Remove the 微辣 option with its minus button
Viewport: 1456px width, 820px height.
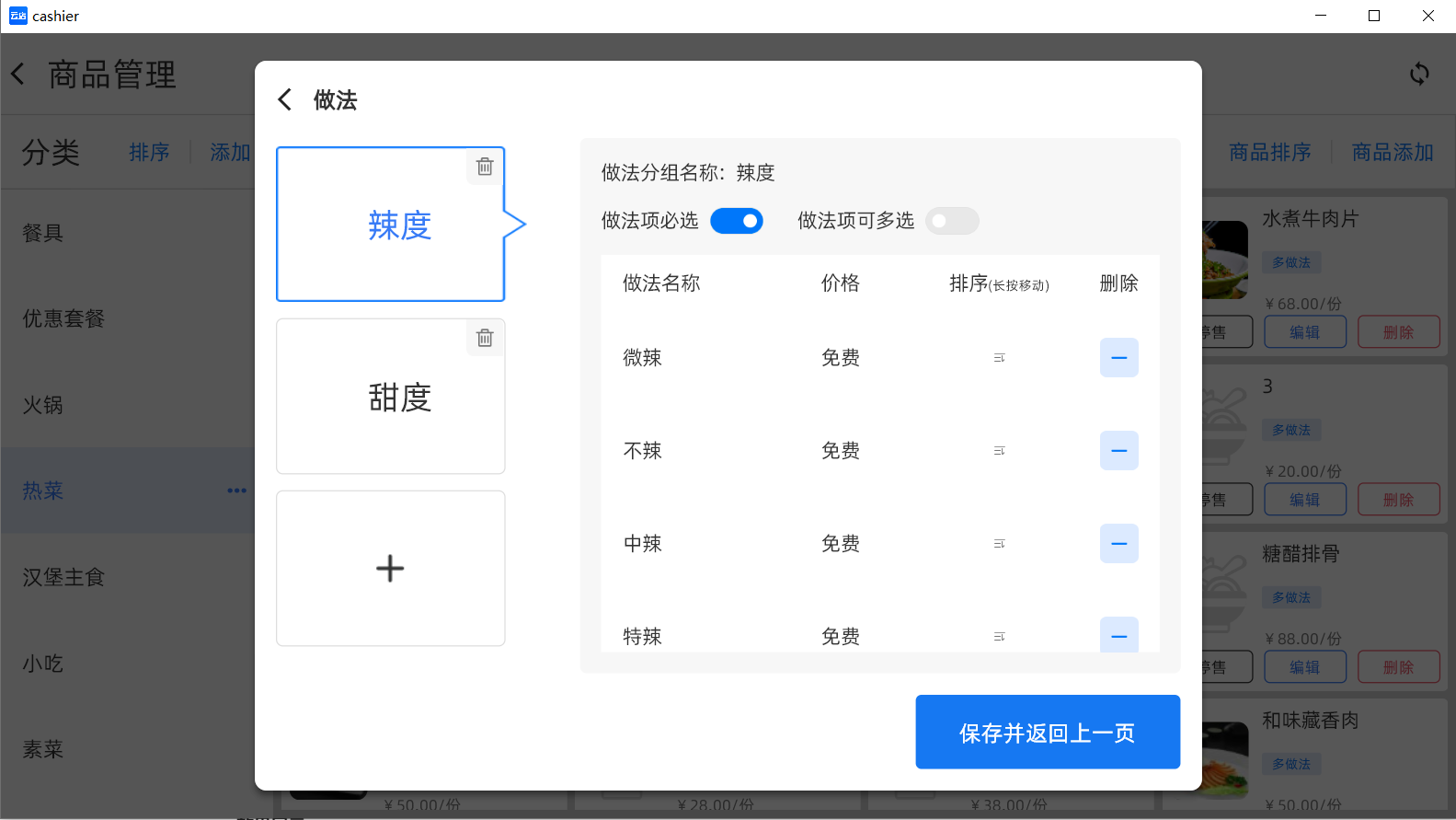(x=1119, y=358)
